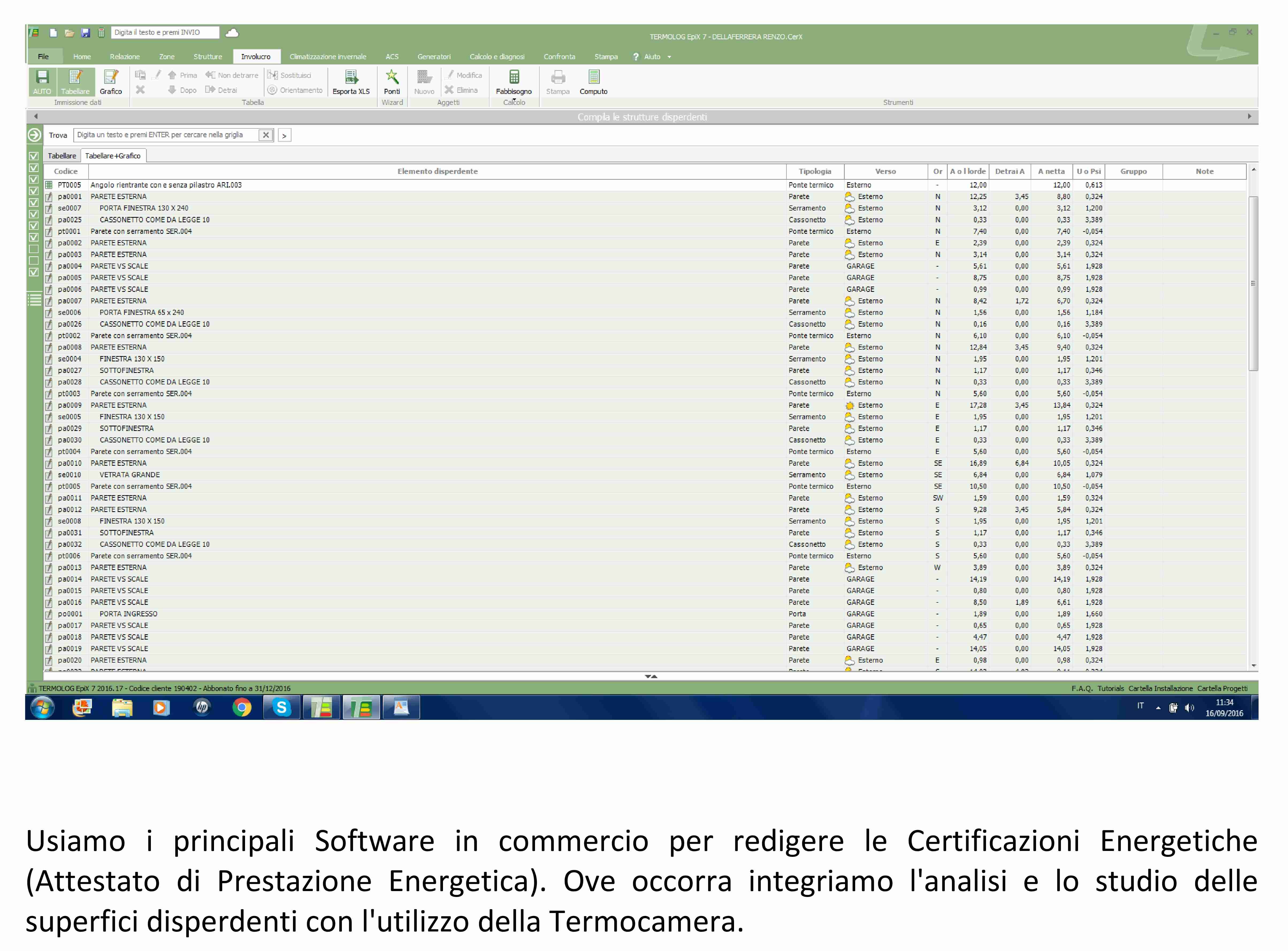1288x951 pixels.
Task: Click the calculator icon in quick access bar
Action: pyautogui.click(x=101, y=33)
